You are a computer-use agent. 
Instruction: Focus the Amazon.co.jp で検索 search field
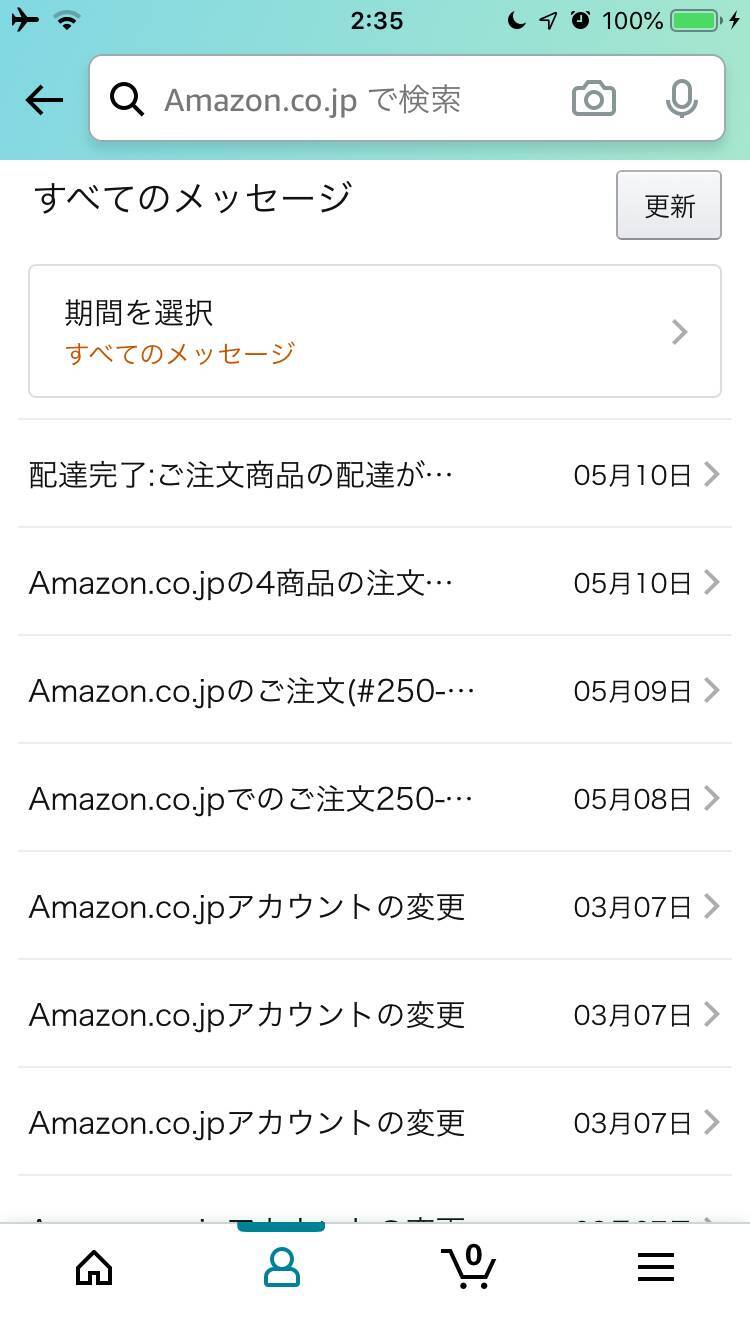340,99
